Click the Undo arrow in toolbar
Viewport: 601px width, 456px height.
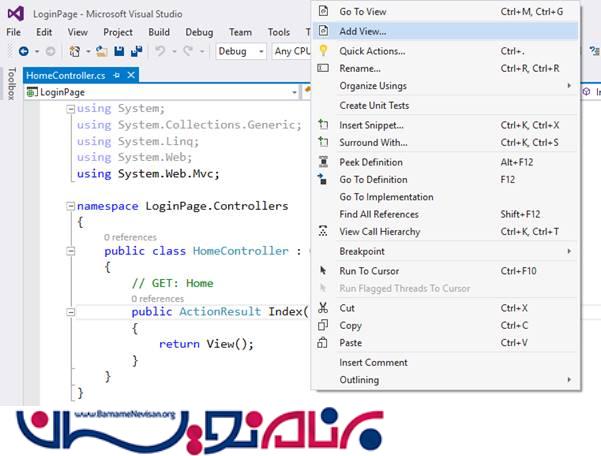pos(162,51)
